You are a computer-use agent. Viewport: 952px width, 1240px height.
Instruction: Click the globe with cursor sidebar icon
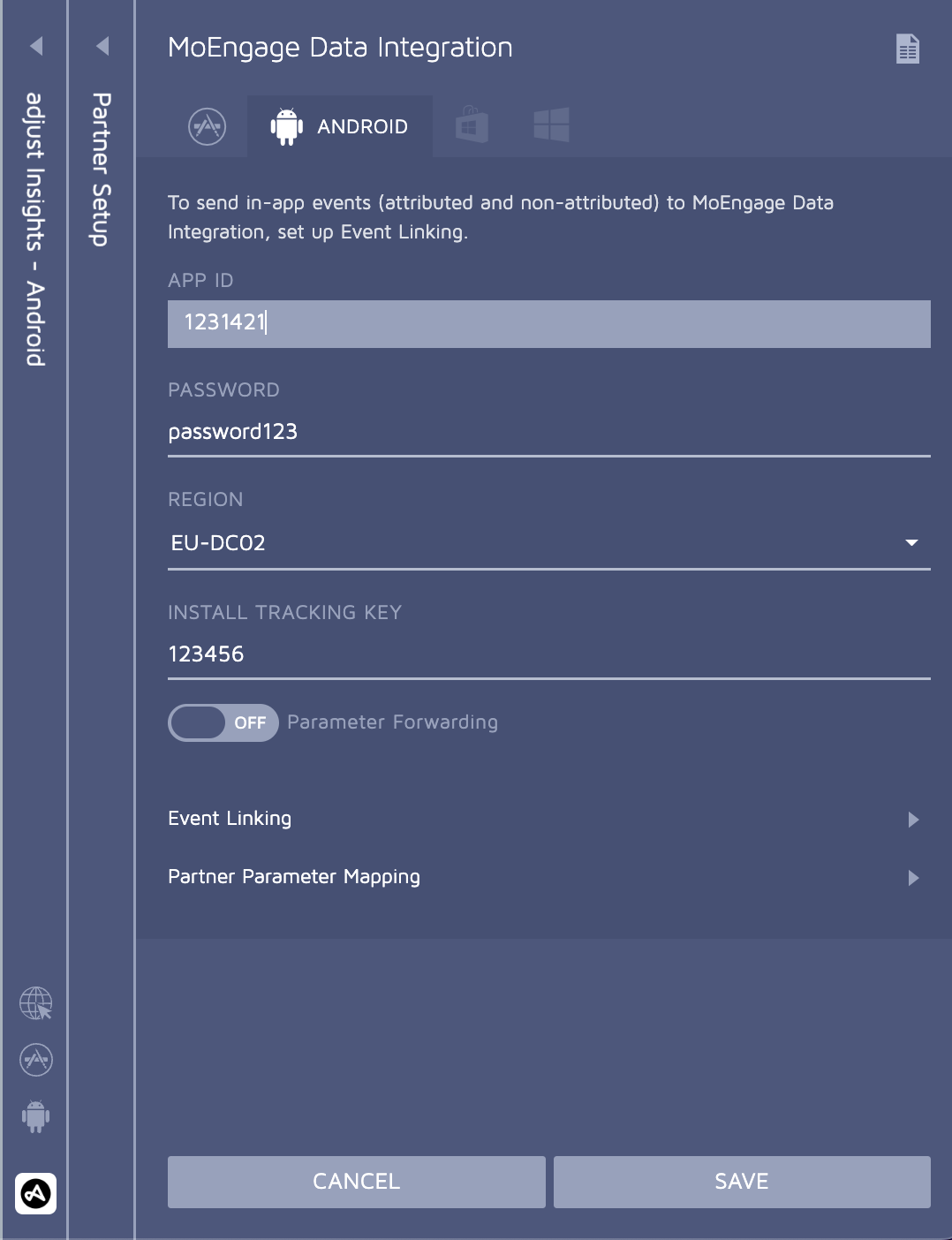tap(36, 1003)
